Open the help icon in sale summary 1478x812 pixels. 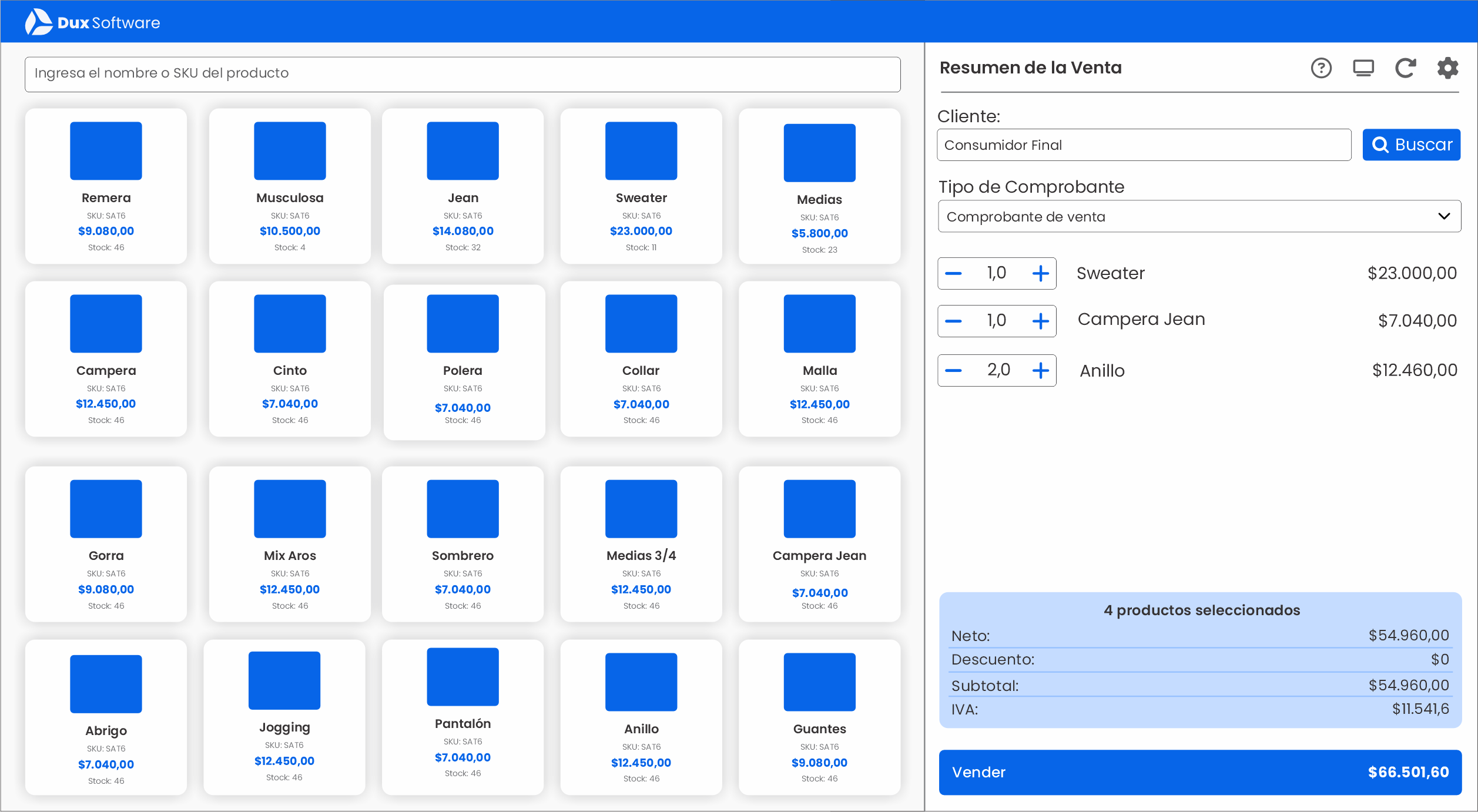[1322, 68]
